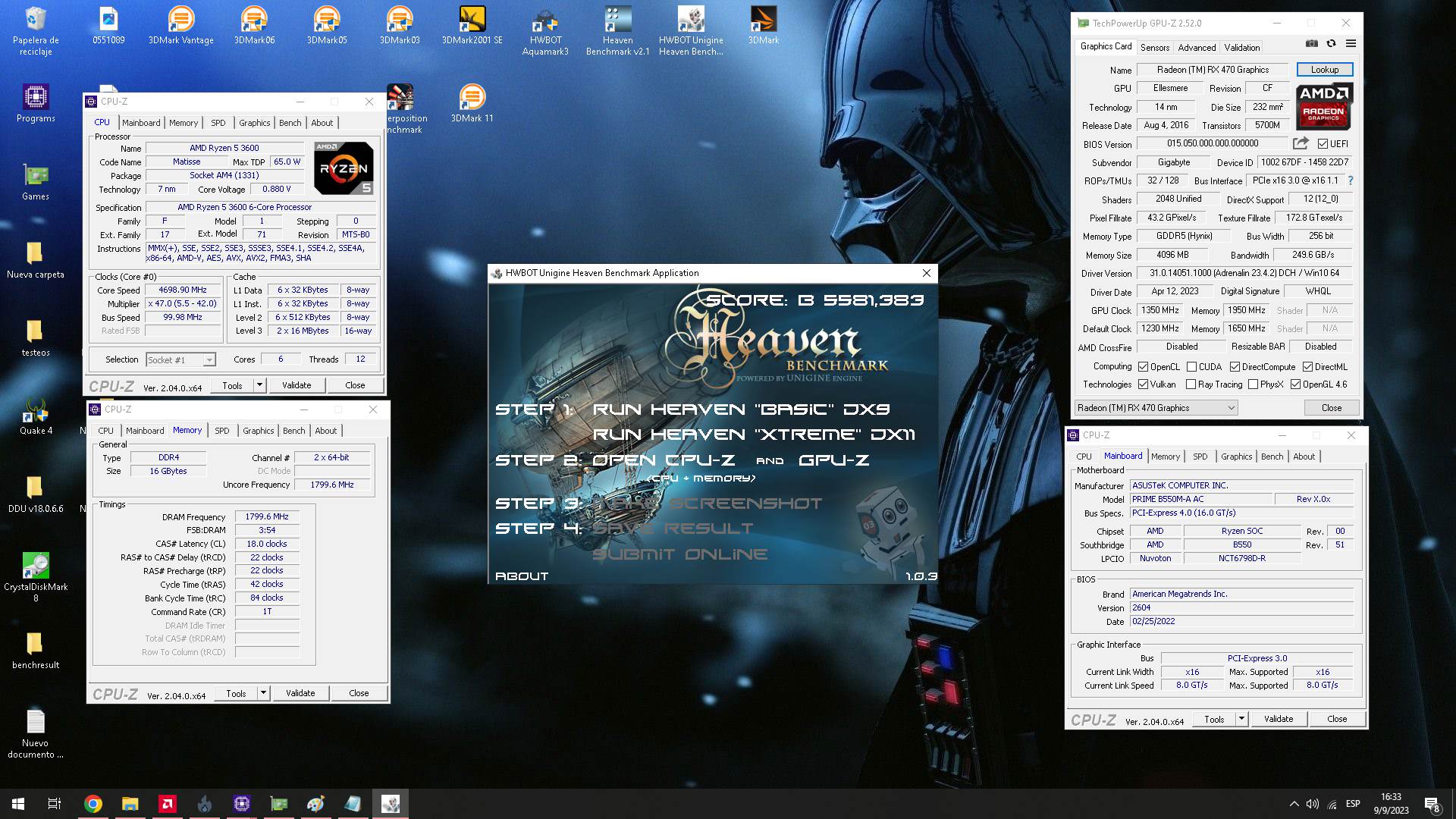This screenshot has width=1456, height=819.
Task: Launch CrystalDiskMark 8 from desktop
Action: pos(36,576)
